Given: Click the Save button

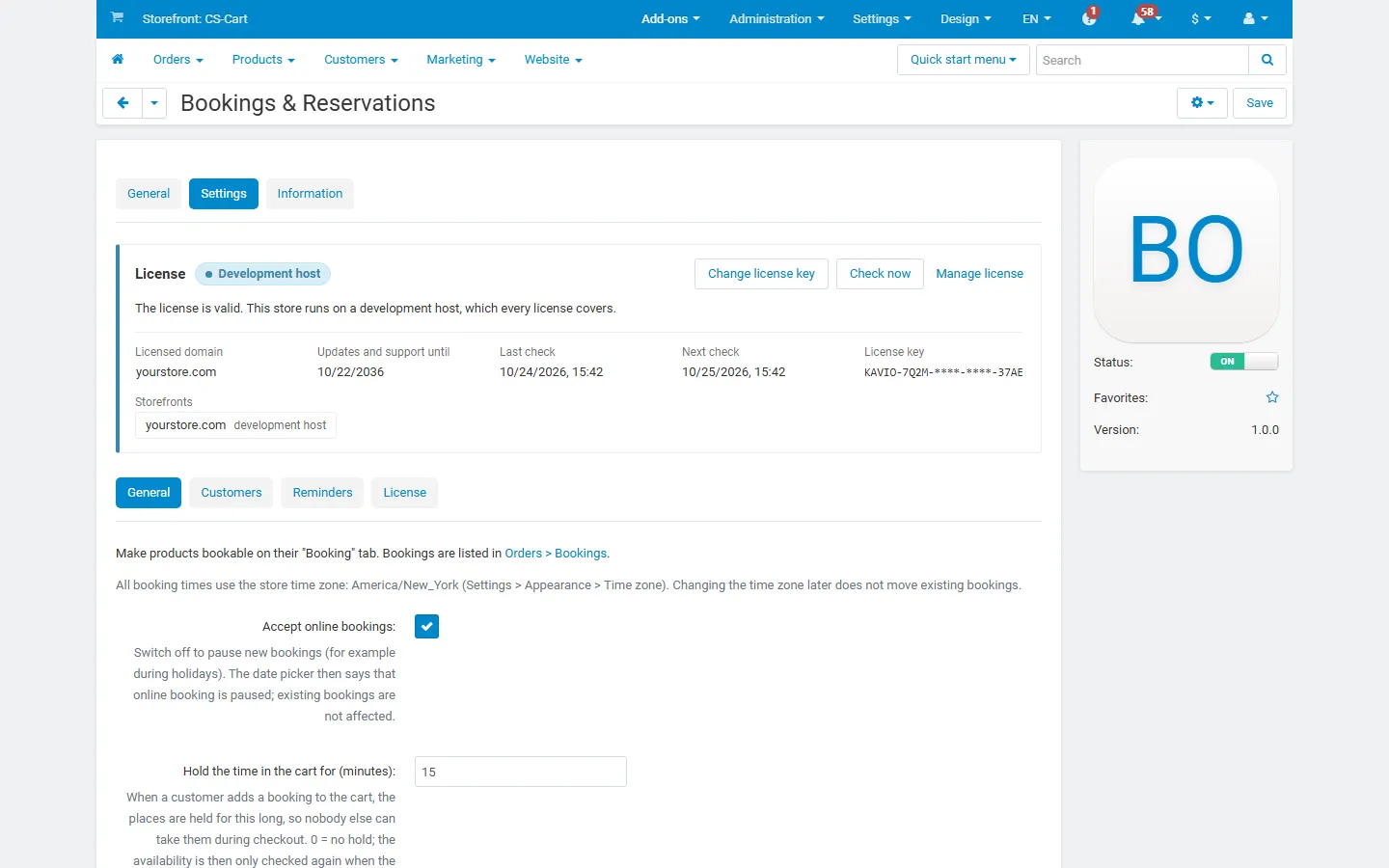Looking at the screenshot, I should pyautogui.click(x=1260, y=103).
